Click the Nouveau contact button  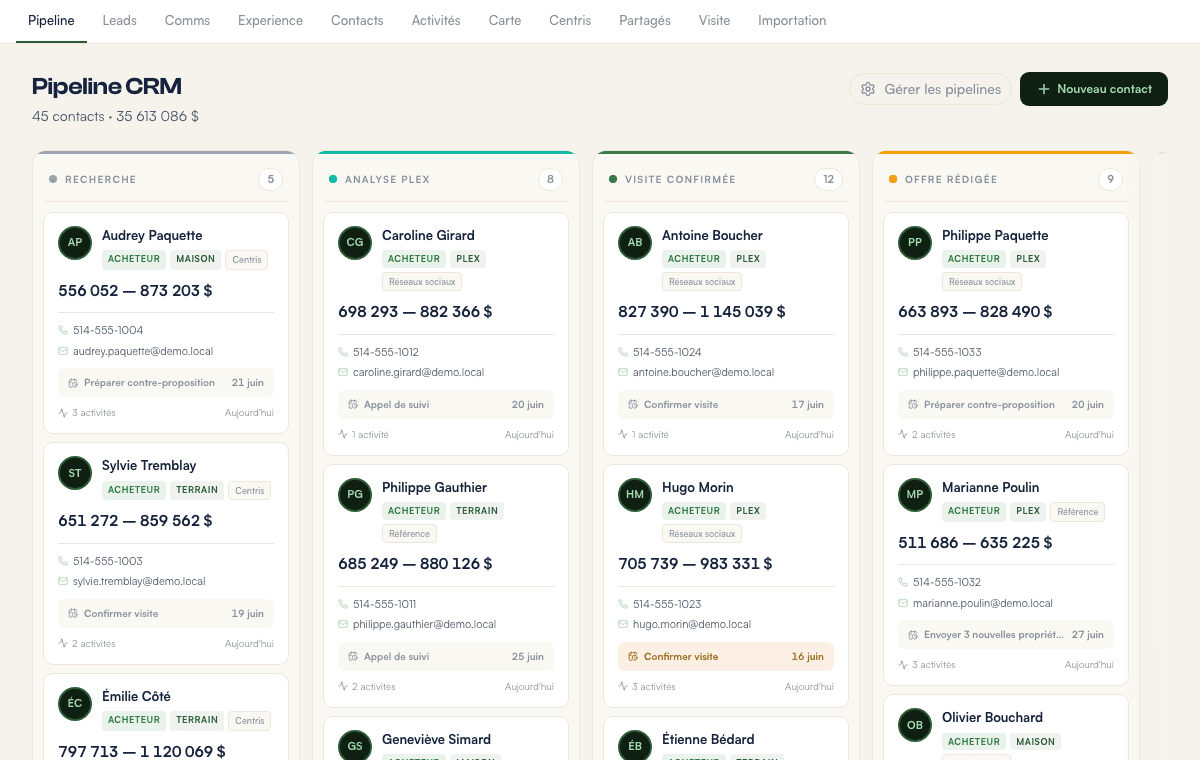pyautogui.click(x=1094, y=89)
